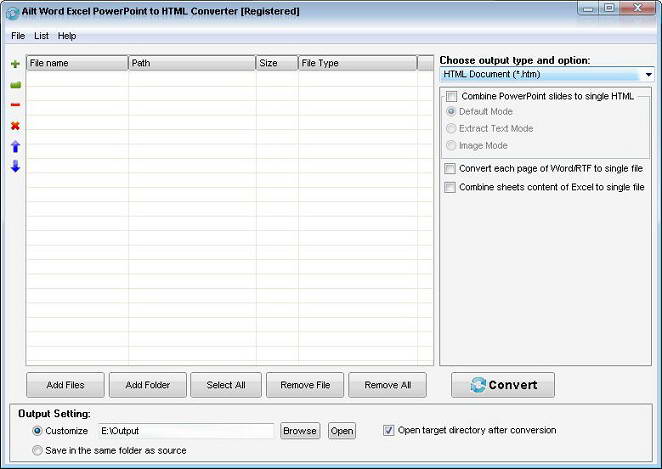Viewport: 662px width, 469px height.
Task: Click the E:\Output path field
Action: [x=186, y=431]
